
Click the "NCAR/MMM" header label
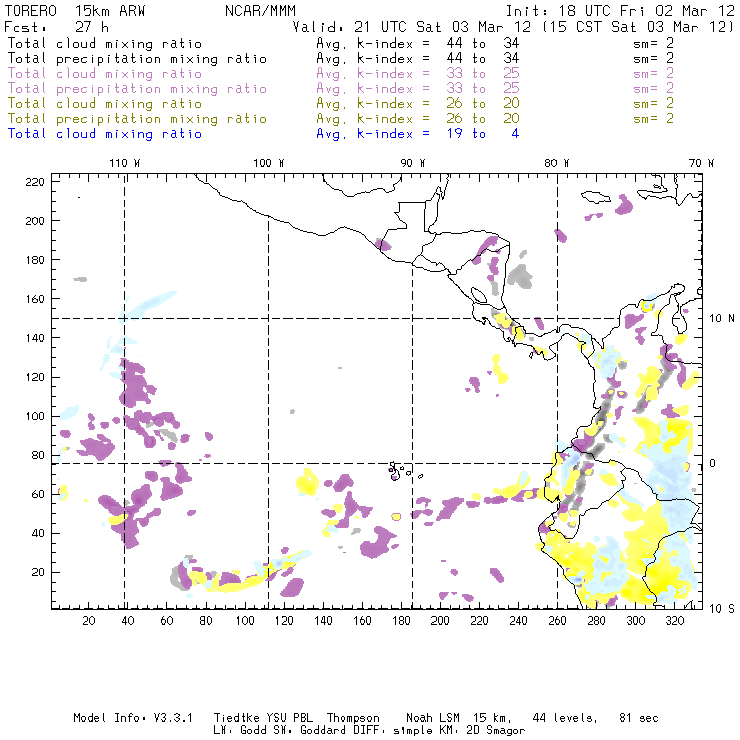click(x=260, y=11)
